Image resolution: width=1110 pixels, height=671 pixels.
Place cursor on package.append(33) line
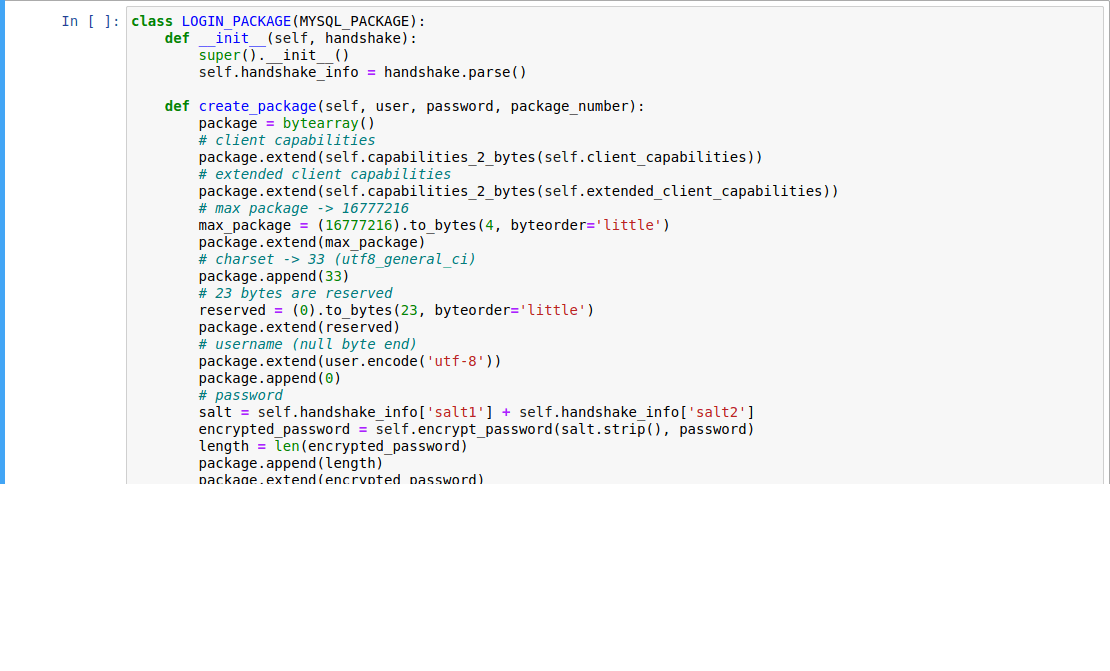click(274, 276)
